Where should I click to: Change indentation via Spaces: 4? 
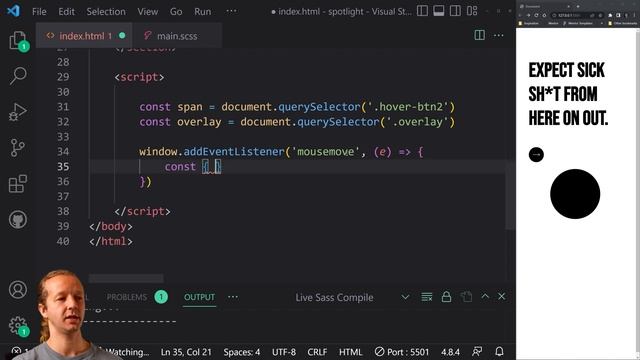click(x=242, y=352)
